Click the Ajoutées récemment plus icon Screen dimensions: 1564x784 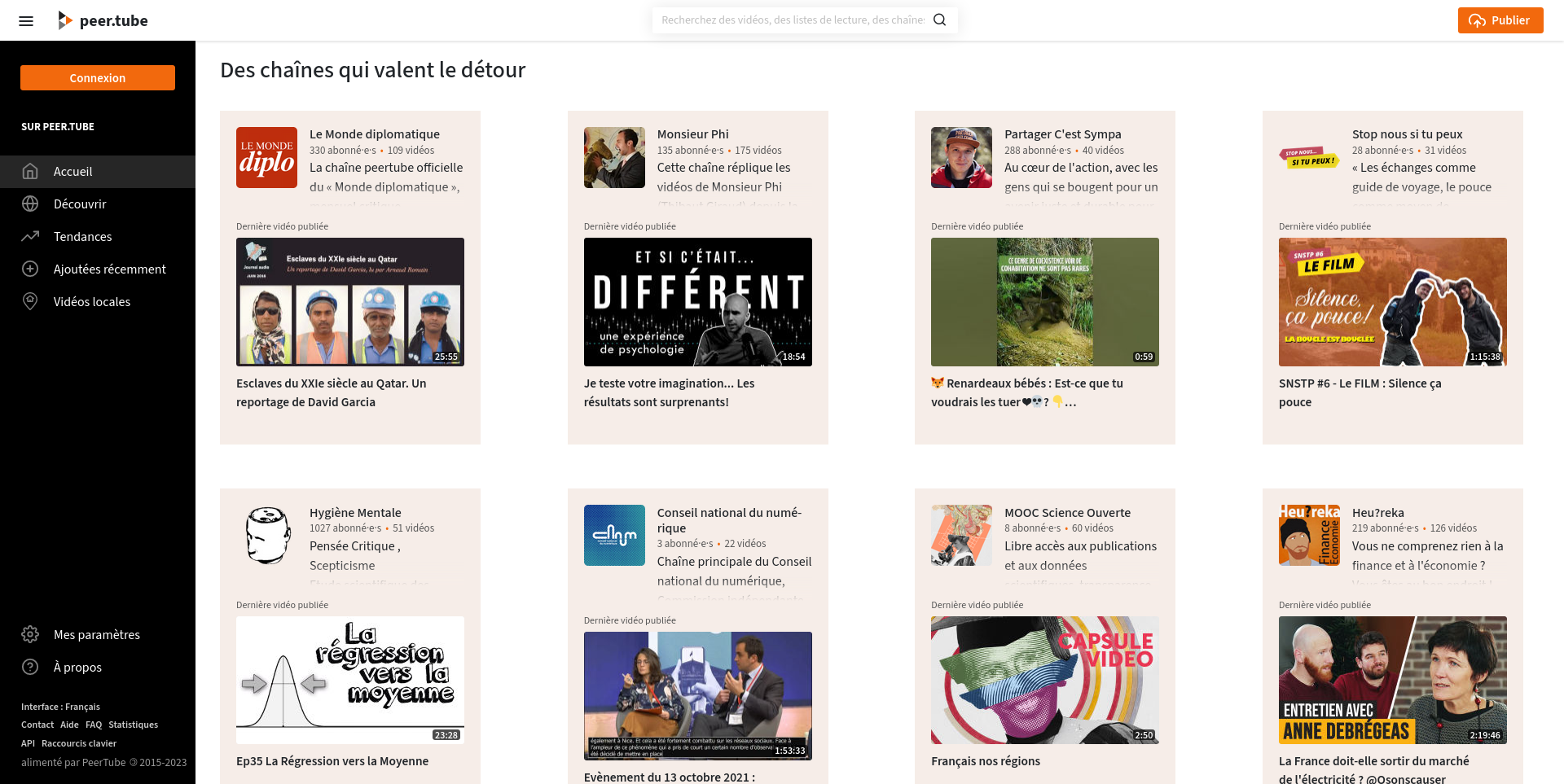30,269
